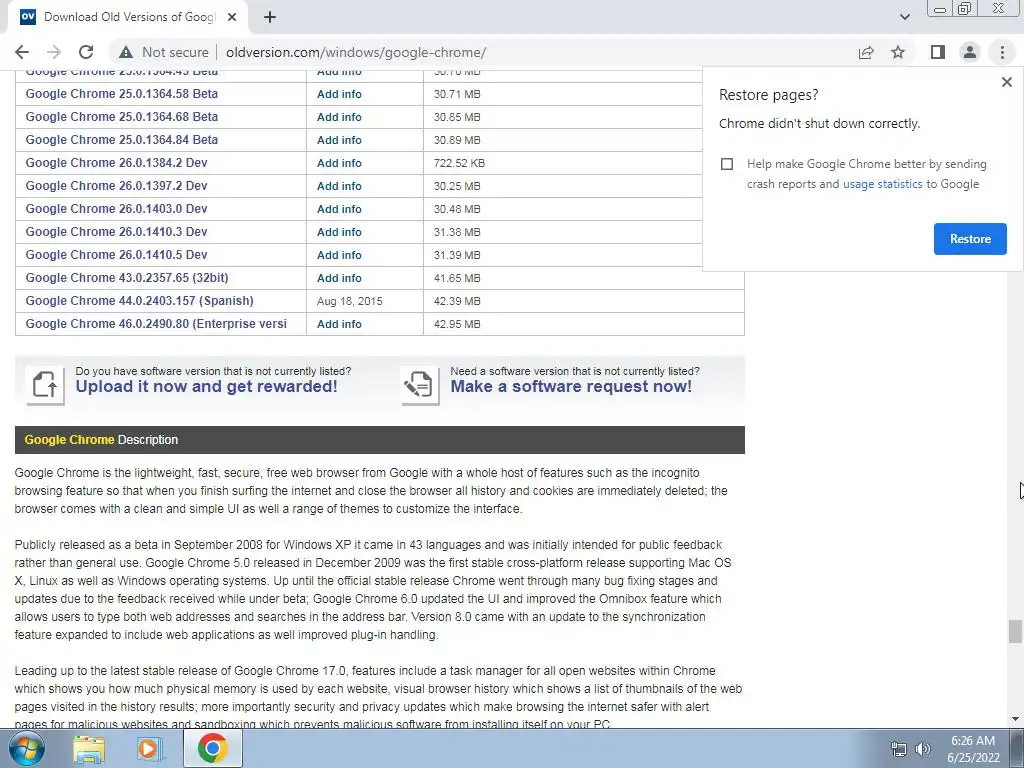Click the Restore button
Viewport: 1024px width, 768px height.
[970, 239]
